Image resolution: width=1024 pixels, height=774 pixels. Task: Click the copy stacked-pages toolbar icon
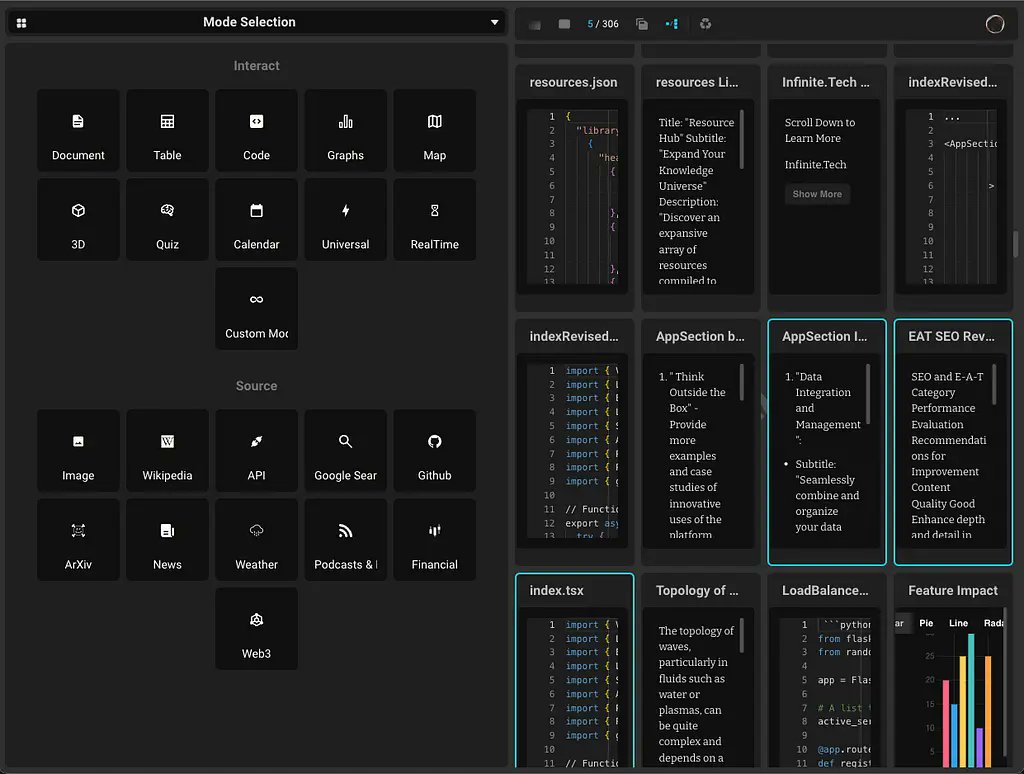[x=642, y=24]
